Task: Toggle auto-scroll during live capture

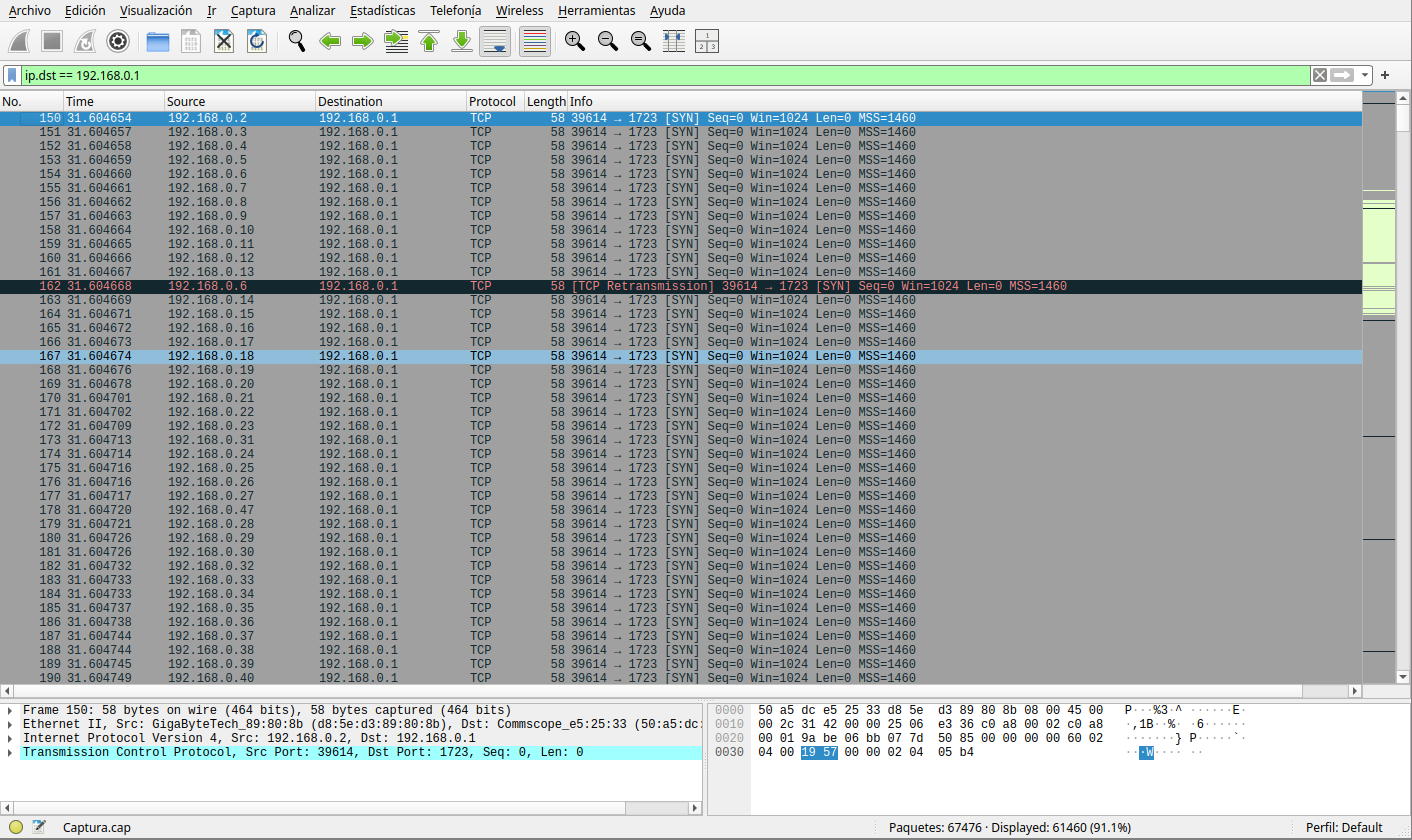Action: (495, 41)
